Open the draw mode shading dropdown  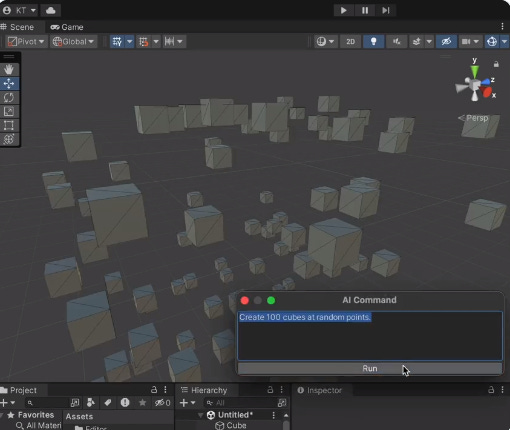tap(325, 42)
